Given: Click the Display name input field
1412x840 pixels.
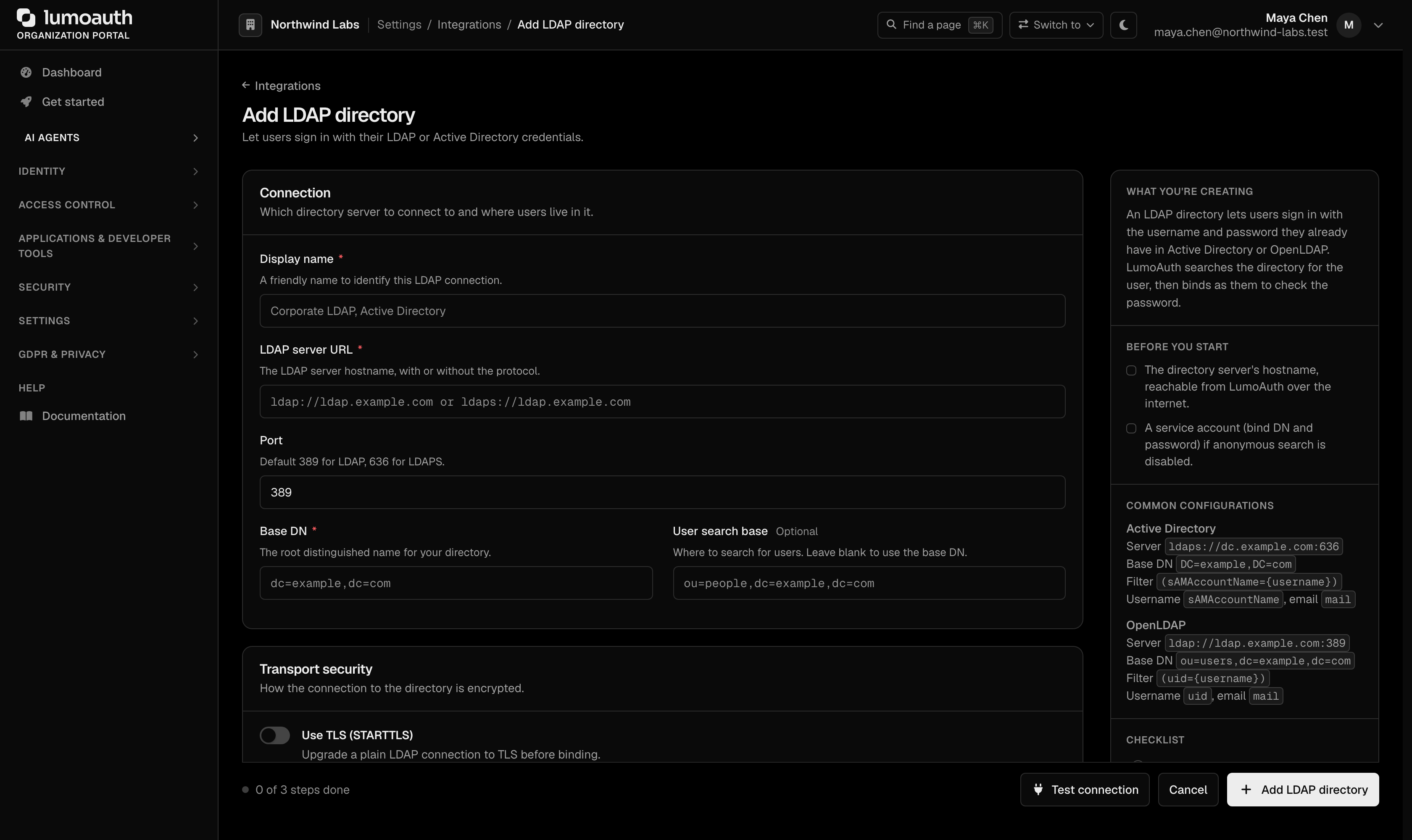Looking at the screenshot, I should [662, 311].
